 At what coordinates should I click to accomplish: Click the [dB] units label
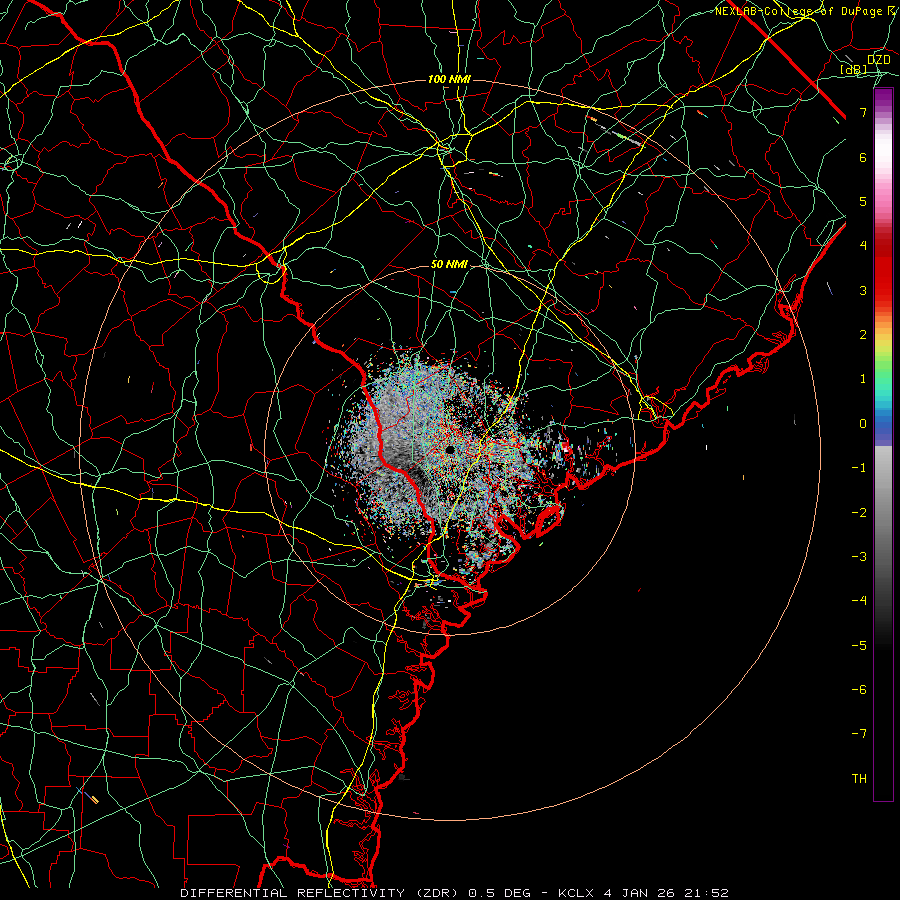(x=854, y=70)
